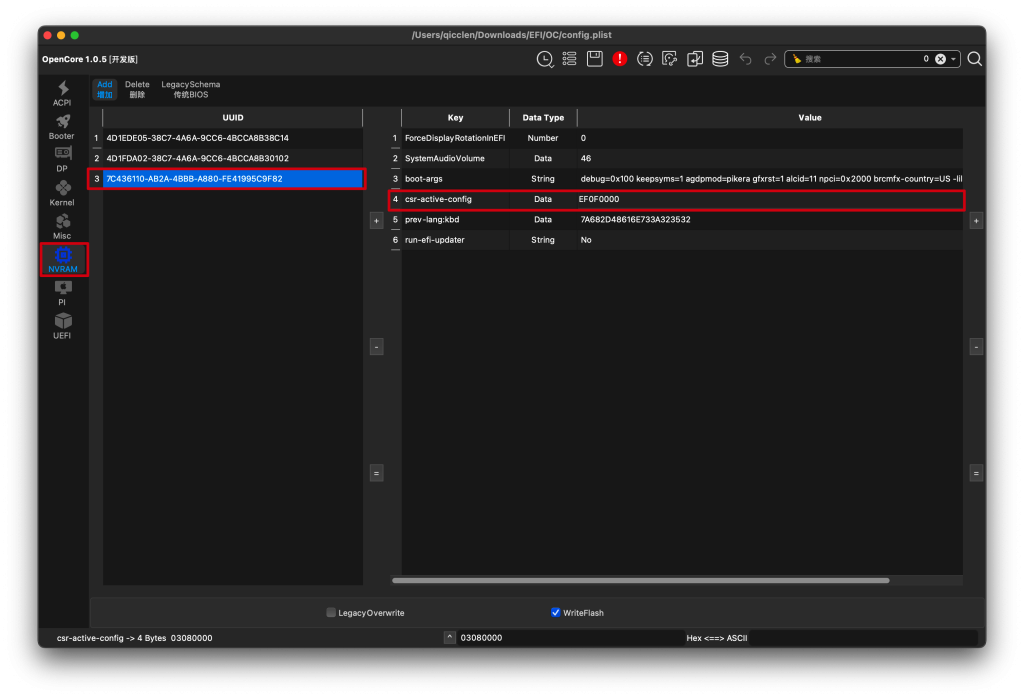1024x698 pixels.
Task: Click the redo arrow
Action: click(770, 59)
